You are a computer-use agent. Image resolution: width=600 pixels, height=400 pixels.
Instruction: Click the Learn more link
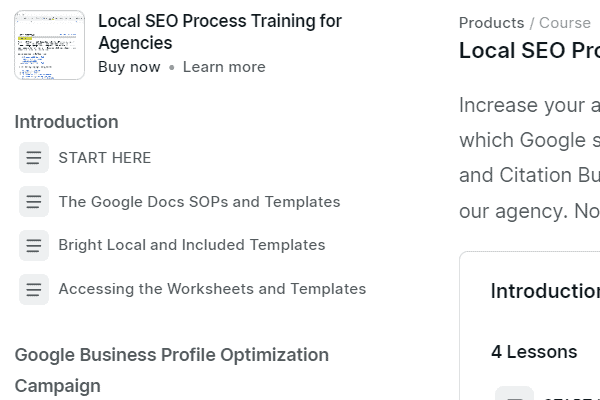click(x=224, y=67)
